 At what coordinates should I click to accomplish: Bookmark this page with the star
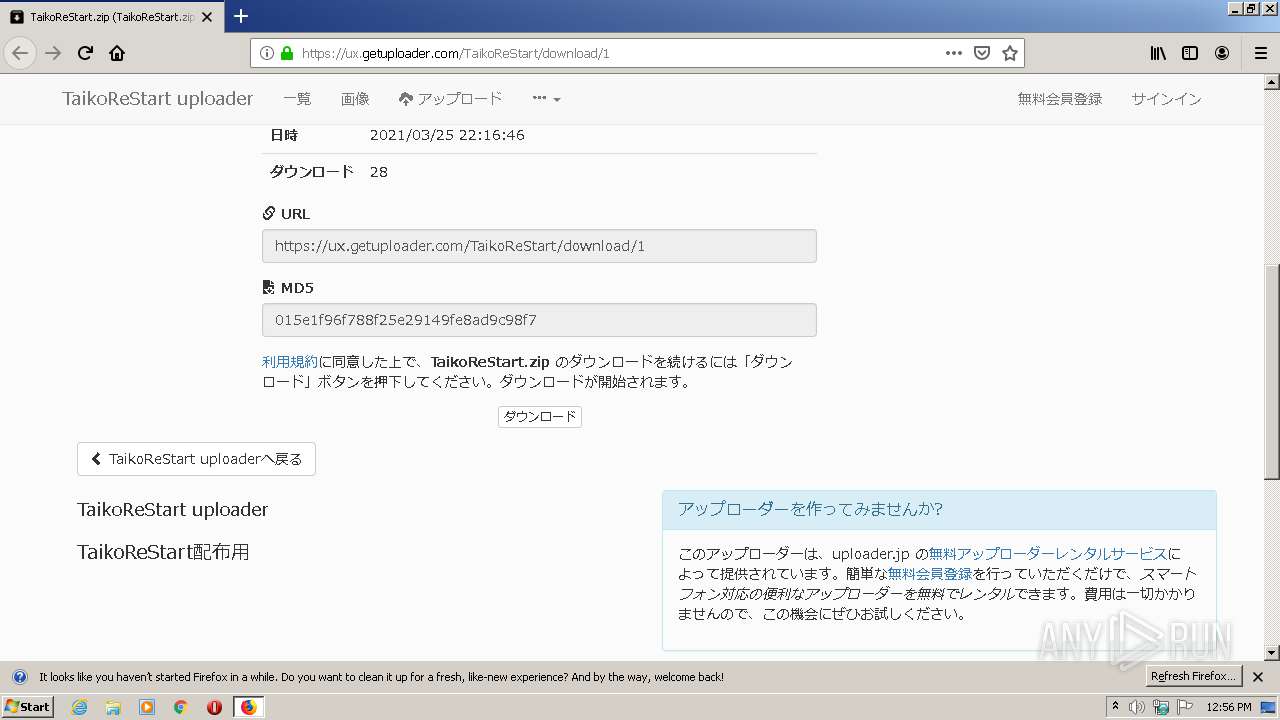click(1010, 53)
